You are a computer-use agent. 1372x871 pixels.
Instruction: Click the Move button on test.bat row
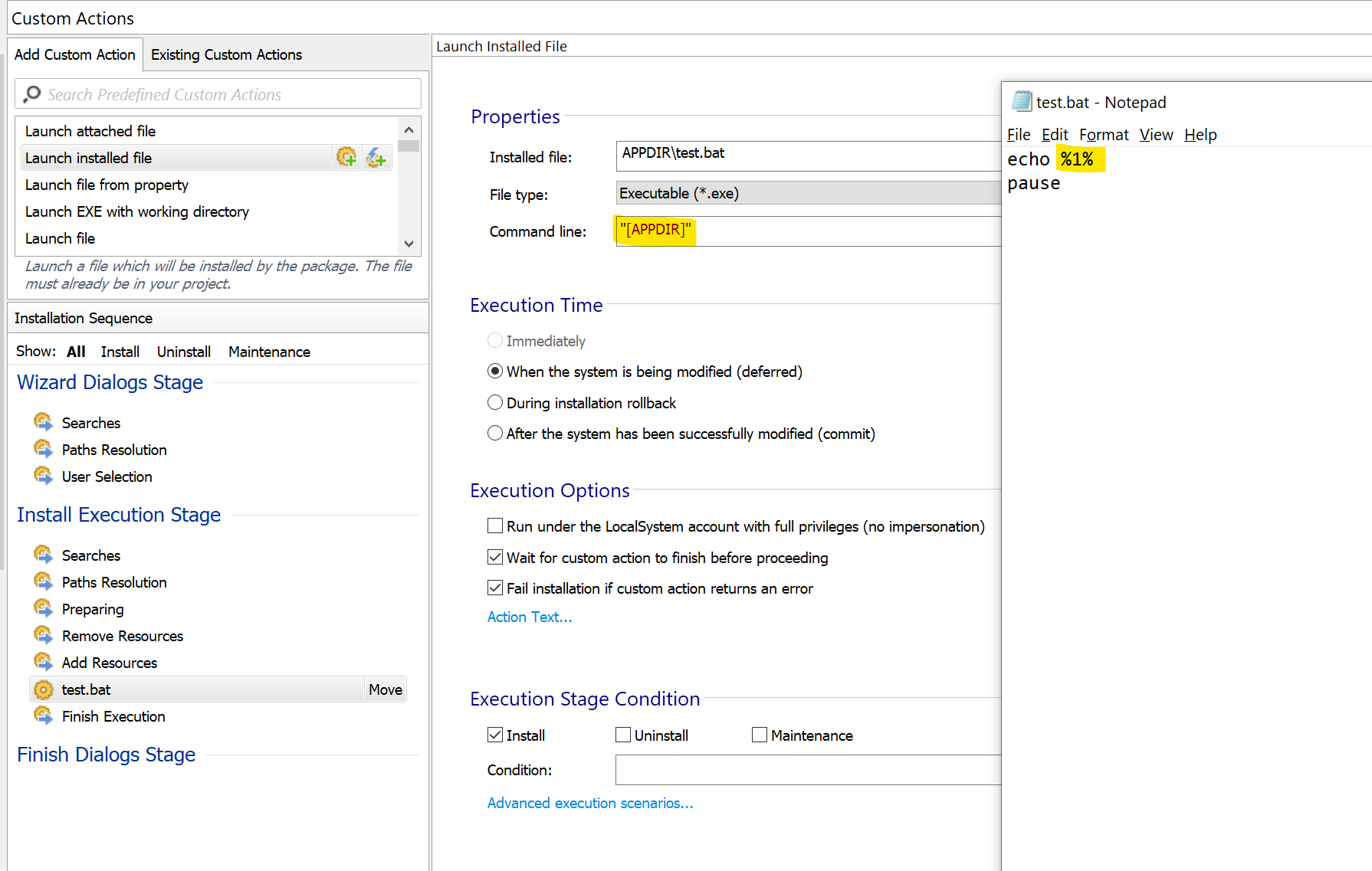(385, 689)
